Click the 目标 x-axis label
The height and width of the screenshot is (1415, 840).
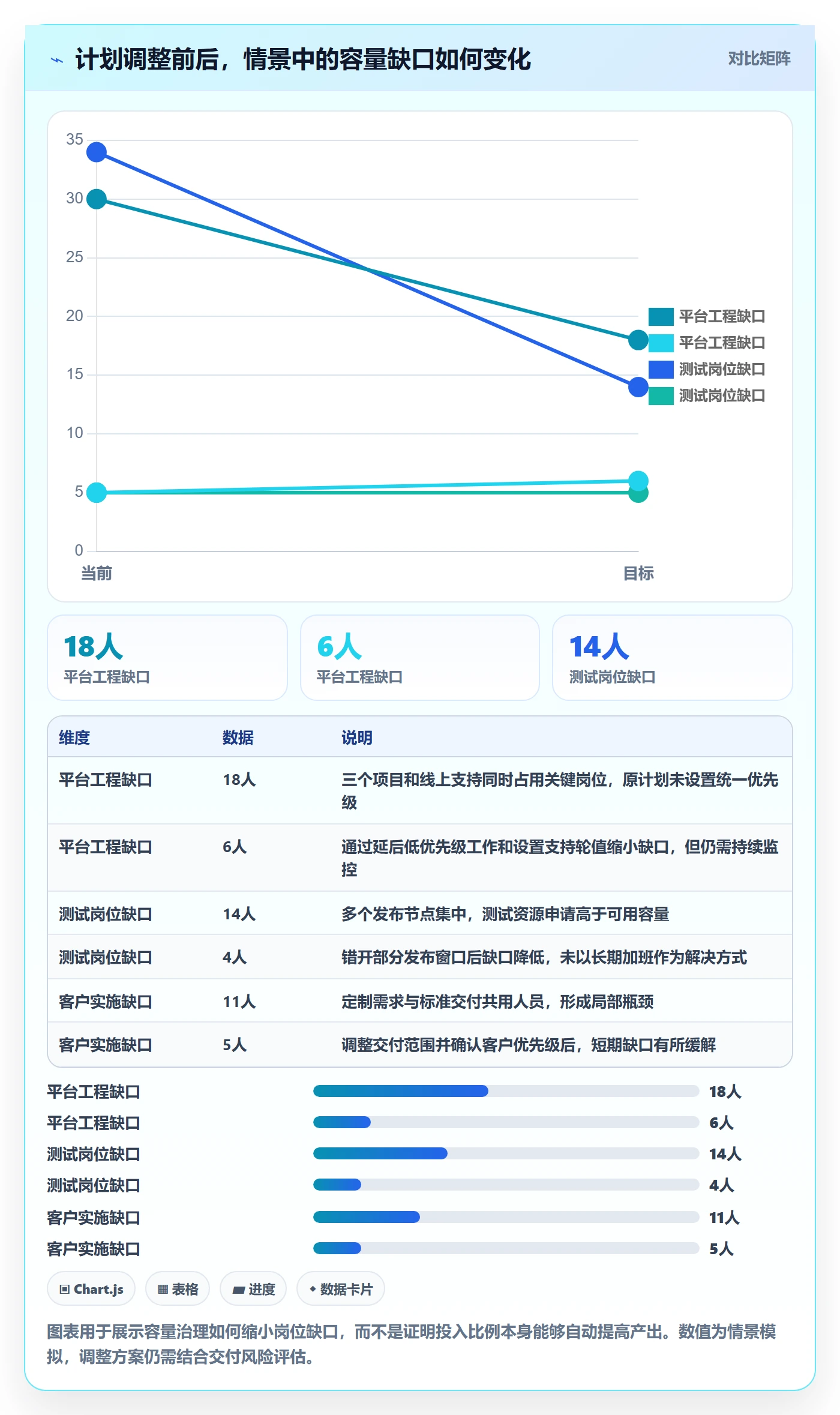(638, 573)
